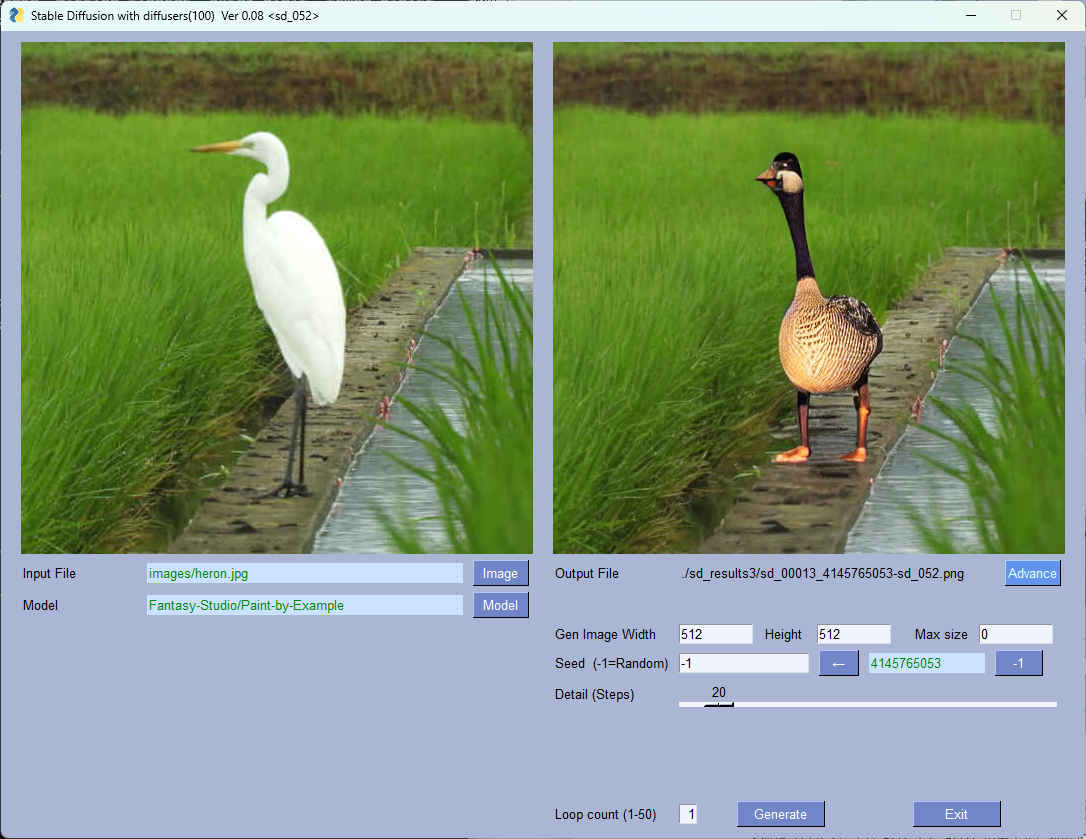Click the Loop count field
This screenshot has width=1086, height=839.
[688, 814]
